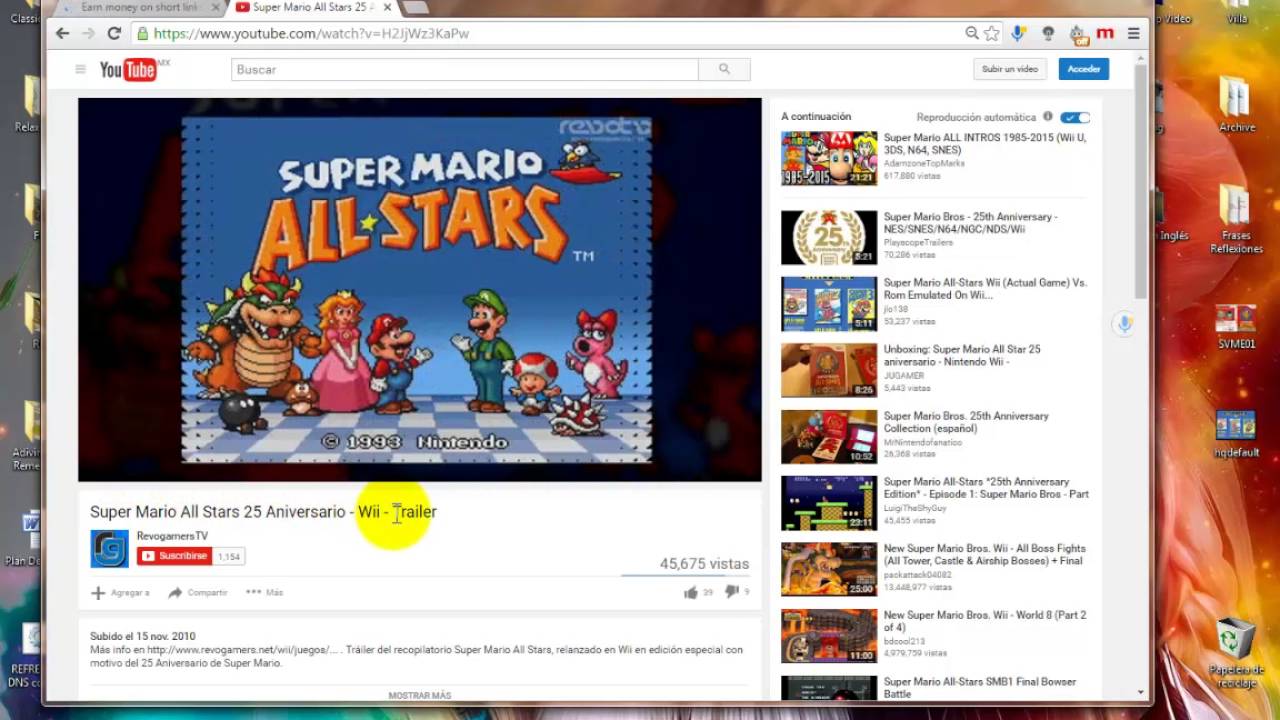Click the "Subido el 15 nov. 2010" date

click(143, 636)
